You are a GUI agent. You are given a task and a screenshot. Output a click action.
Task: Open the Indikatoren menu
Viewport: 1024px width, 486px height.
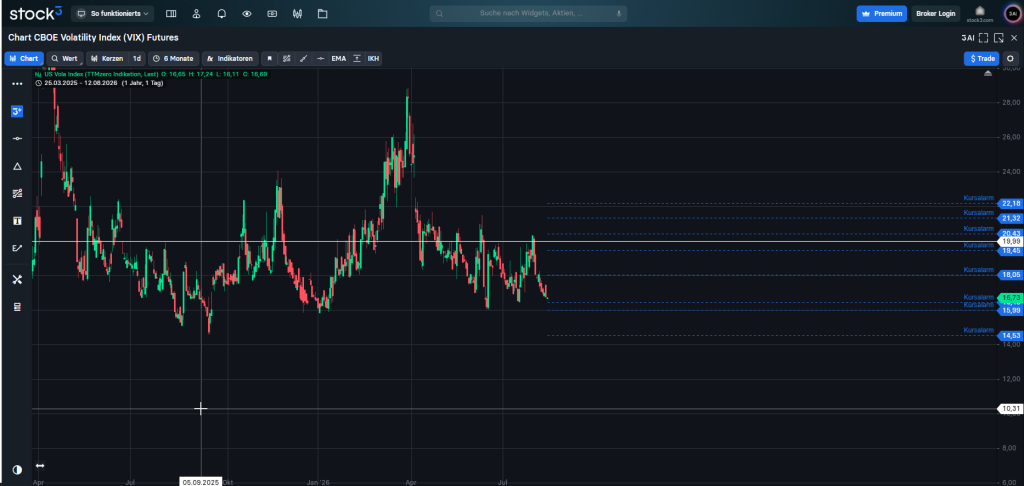pos(230,58)
